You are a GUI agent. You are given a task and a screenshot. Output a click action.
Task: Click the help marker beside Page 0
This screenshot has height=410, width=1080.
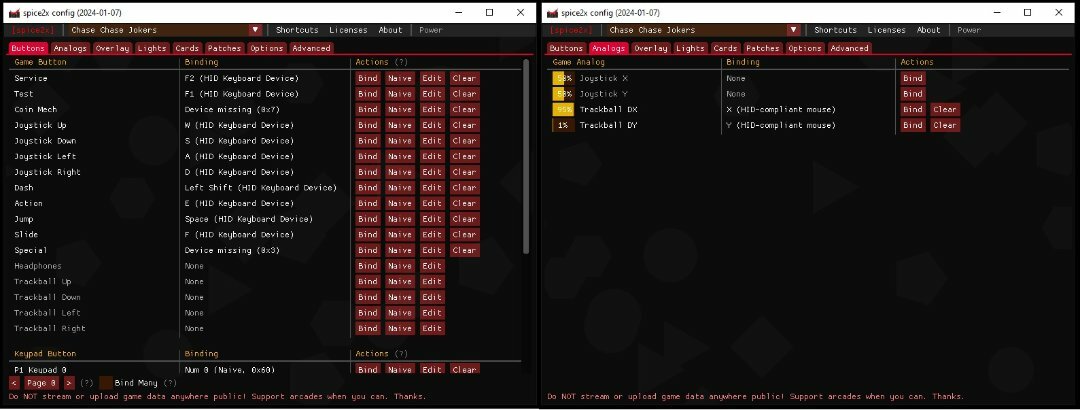[x=87, y=382]
